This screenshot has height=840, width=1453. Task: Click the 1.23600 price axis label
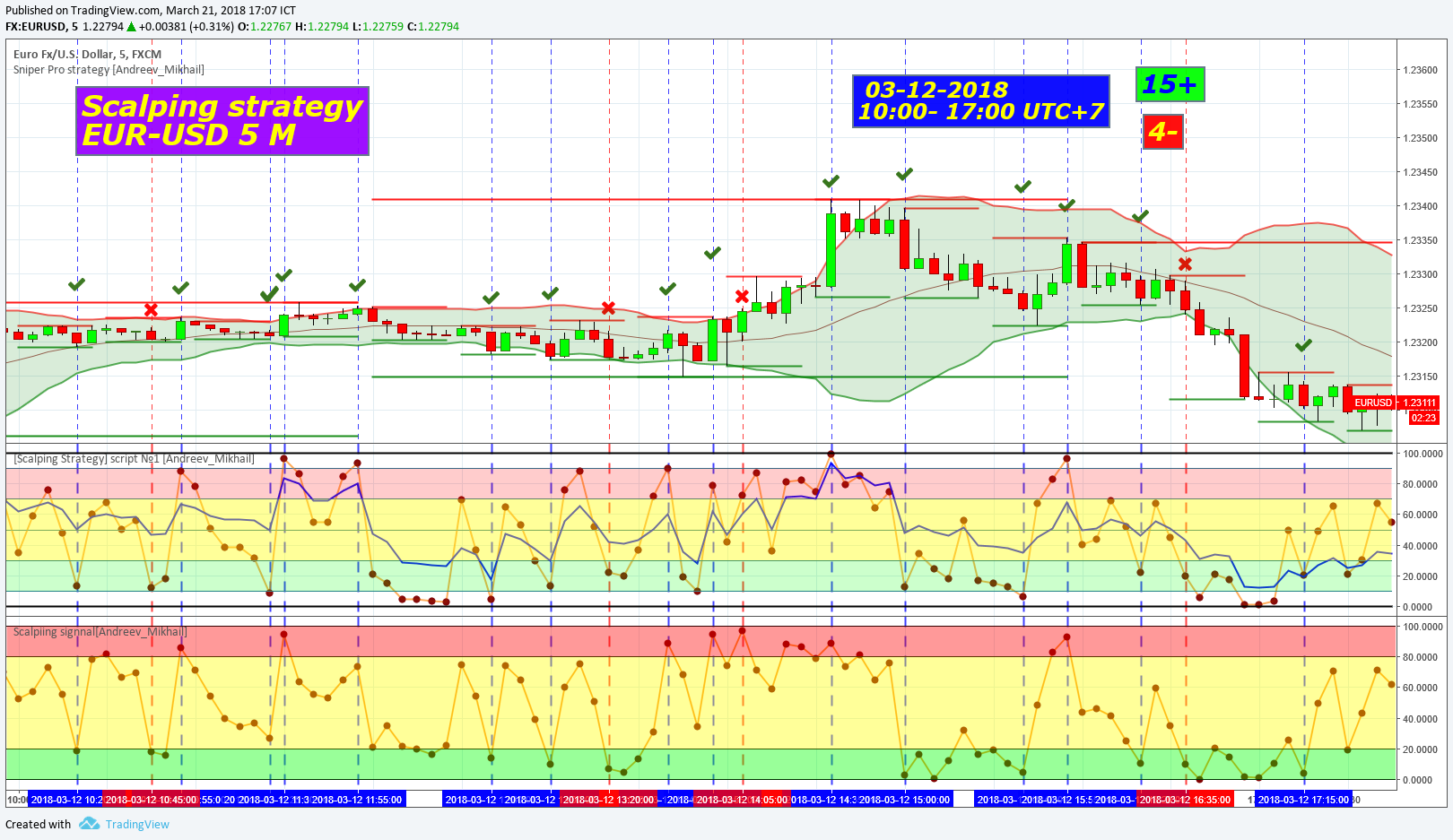pos(1420,70)
